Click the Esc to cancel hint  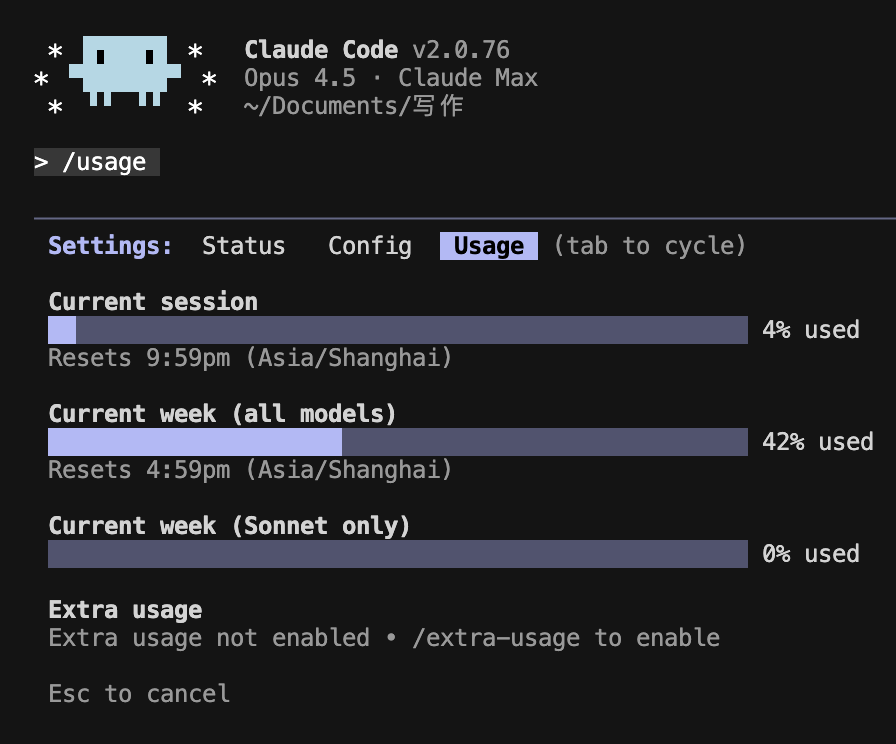139,694
